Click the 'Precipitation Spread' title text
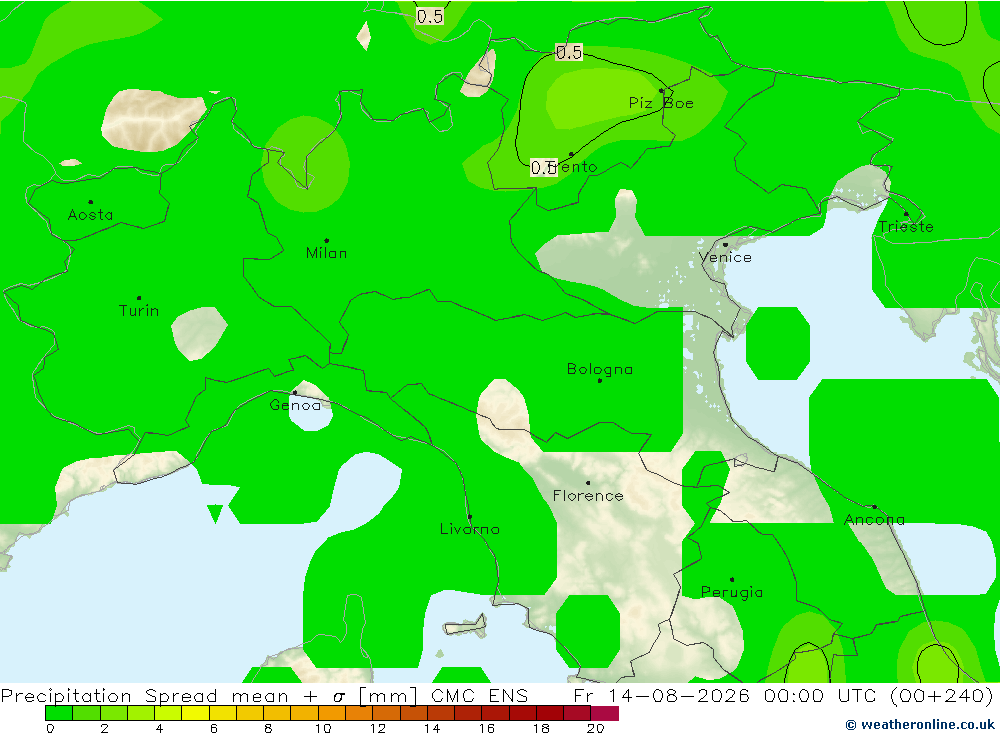This screenshot has height=733, width=1000. 109,695
